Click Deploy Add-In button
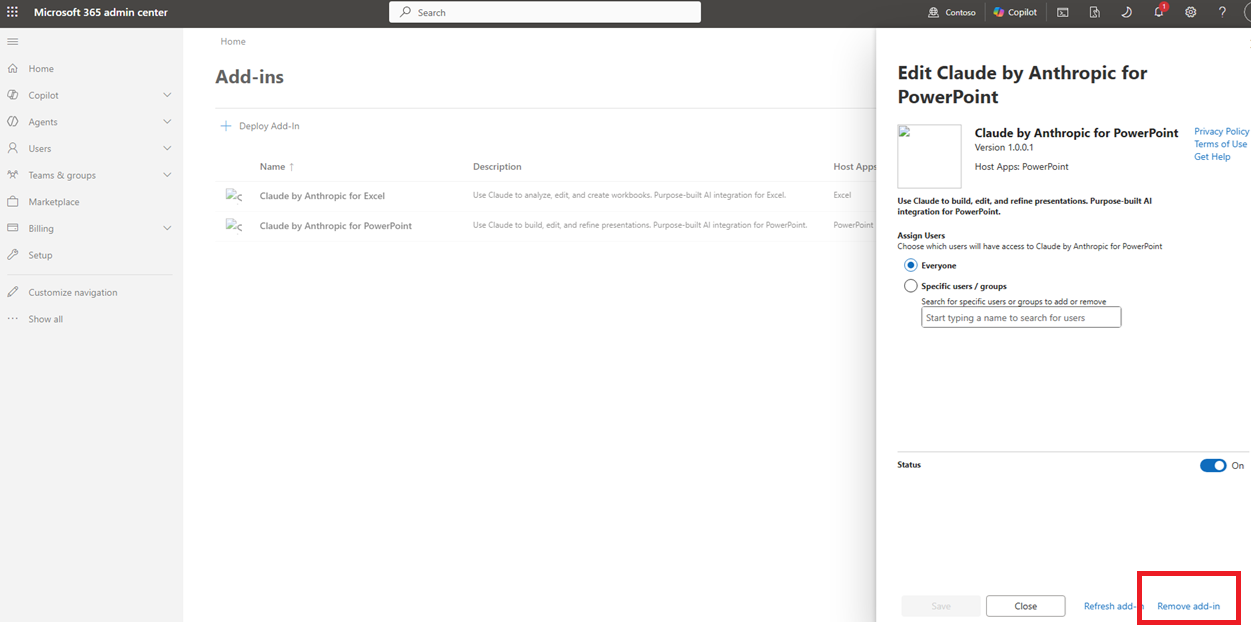The height and width of the screenshot is (634, 1251). [260, 126]
